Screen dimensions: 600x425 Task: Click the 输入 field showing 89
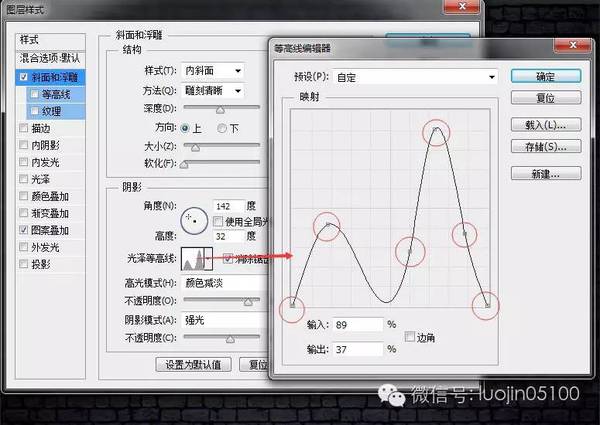point(358,325)
